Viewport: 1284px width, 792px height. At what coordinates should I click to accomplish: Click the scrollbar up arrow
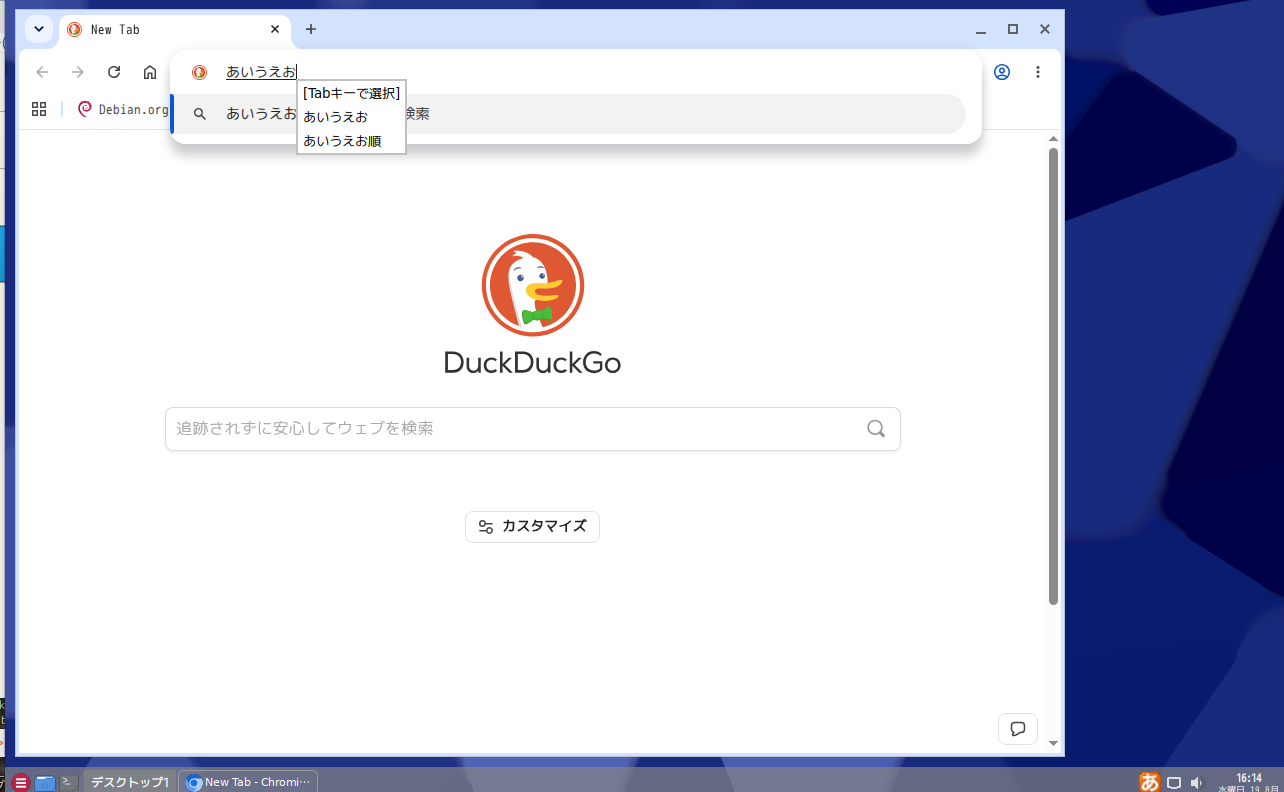(1053, 139)
